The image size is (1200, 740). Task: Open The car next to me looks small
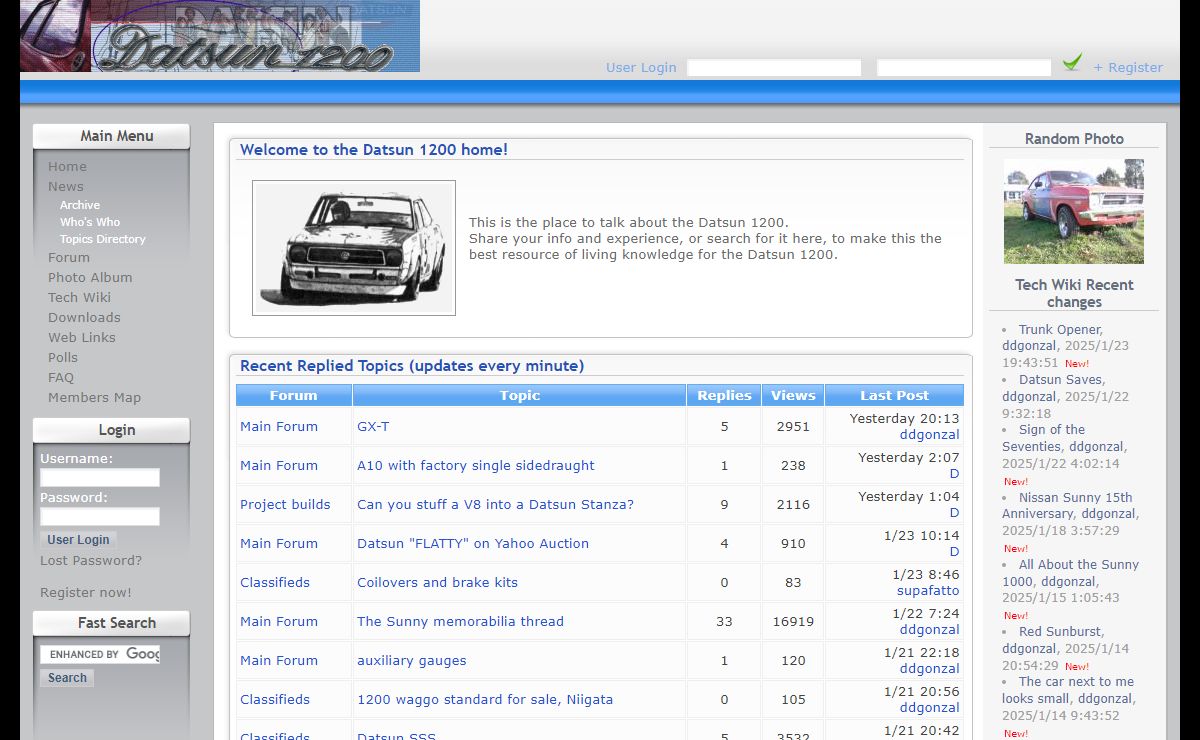pos(1068,690)
